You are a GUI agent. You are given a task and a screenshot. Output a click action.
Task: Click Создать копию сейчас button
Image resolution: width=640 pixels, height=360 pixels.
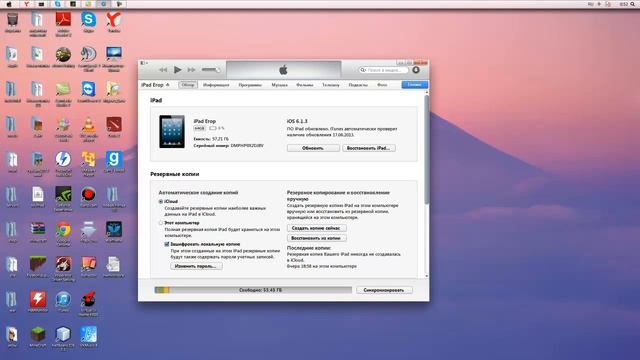click(316, 228)
